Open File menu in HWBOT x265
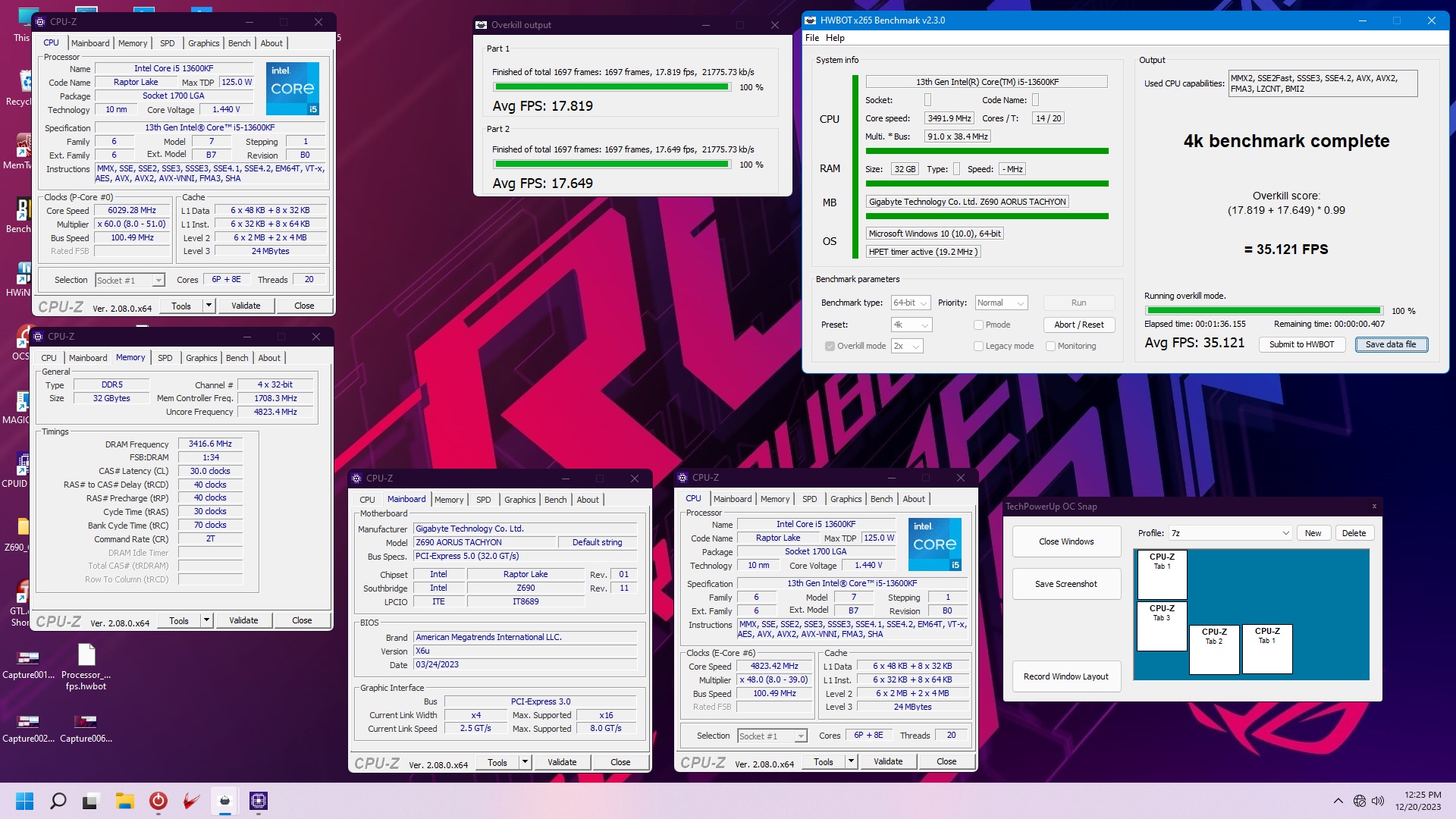This screenshot has width=1456, height=819. [812, 38]
